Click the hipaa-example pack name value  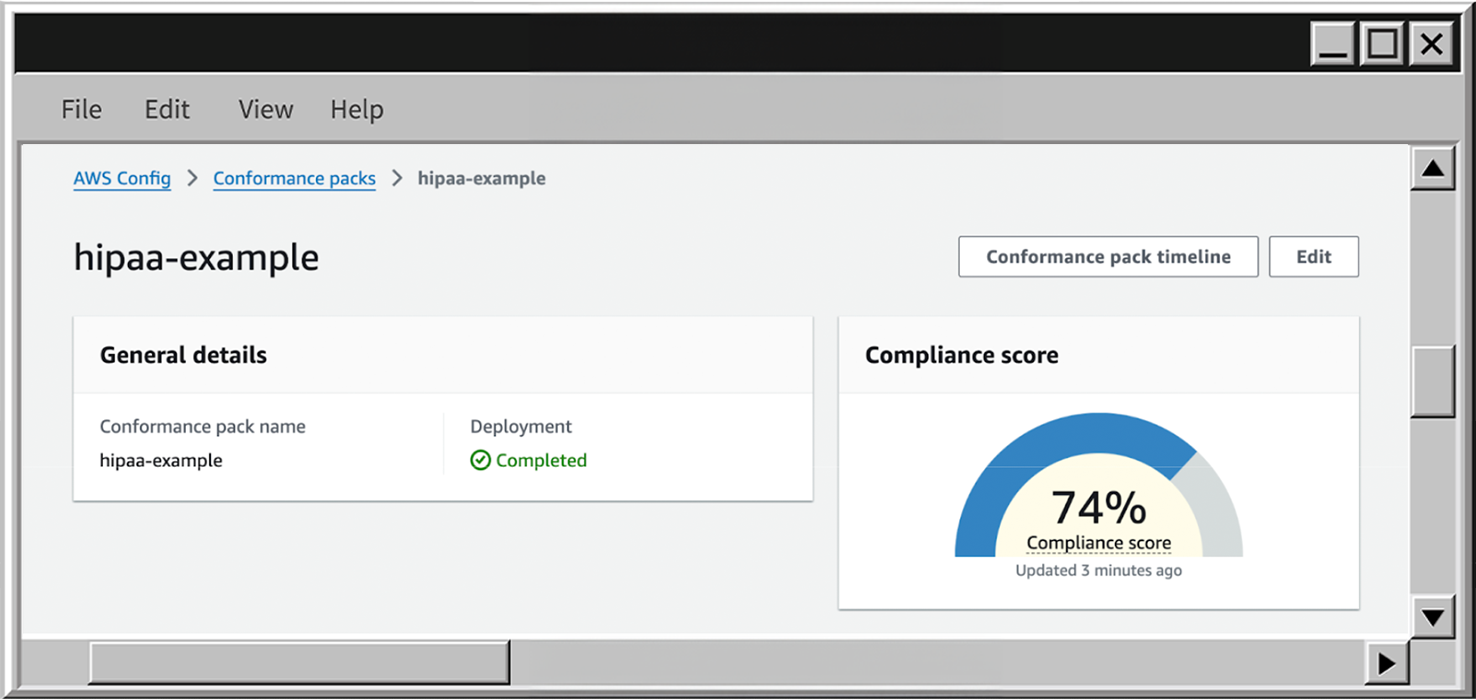coord(161,460)
